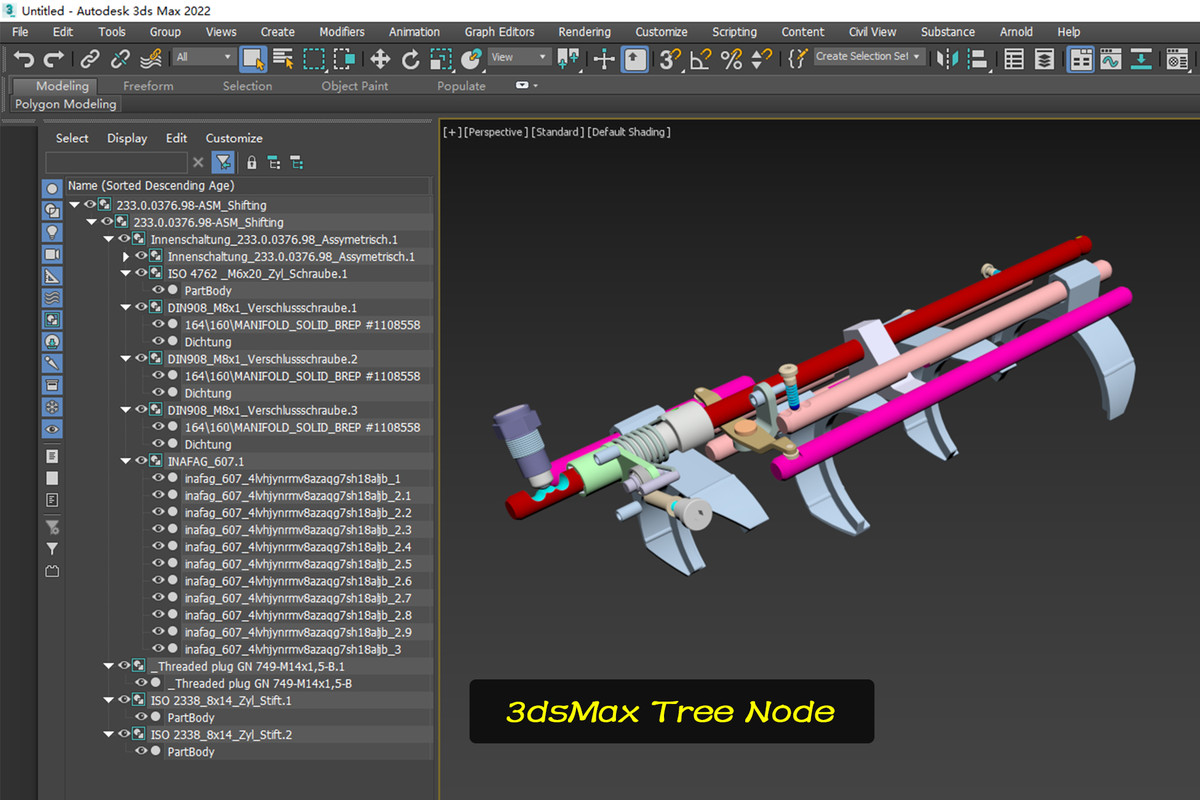Image resolution: width=1200 pixels, height=800 pixels.
Task: Undo the last action with the Undo arrow
Action: (24, 59)
